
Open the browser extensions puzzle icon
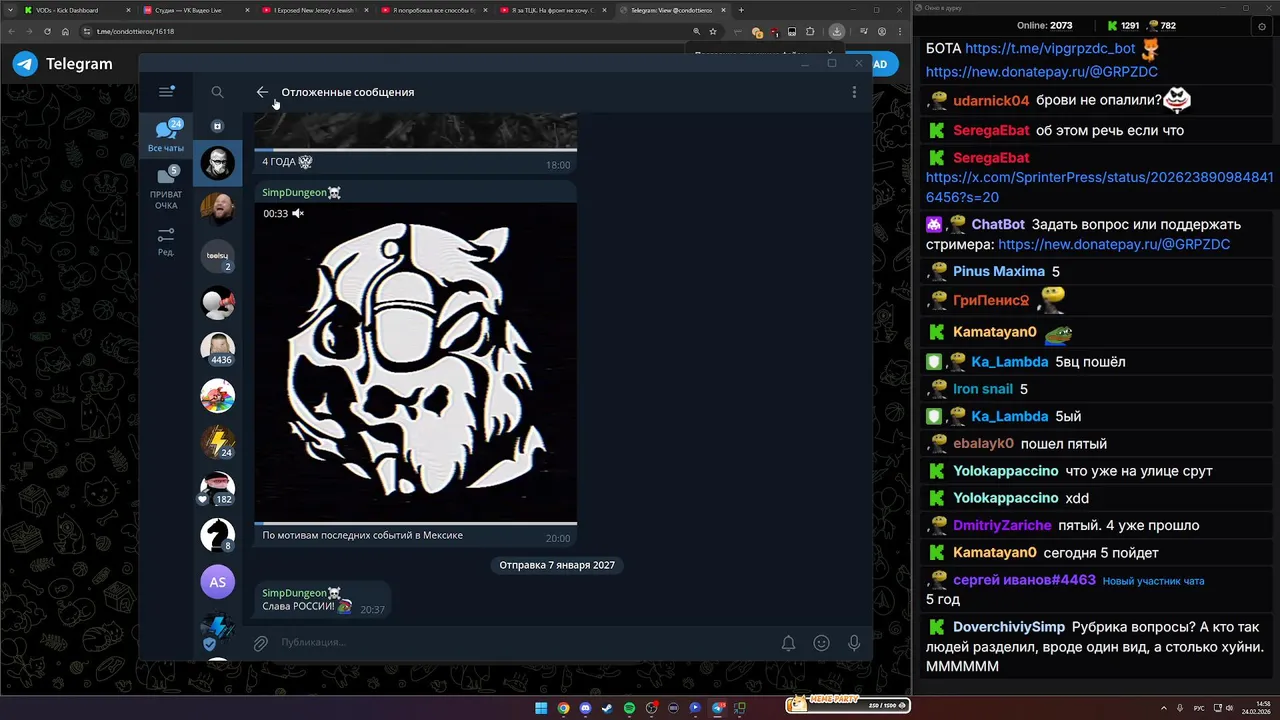coord(810,31)
